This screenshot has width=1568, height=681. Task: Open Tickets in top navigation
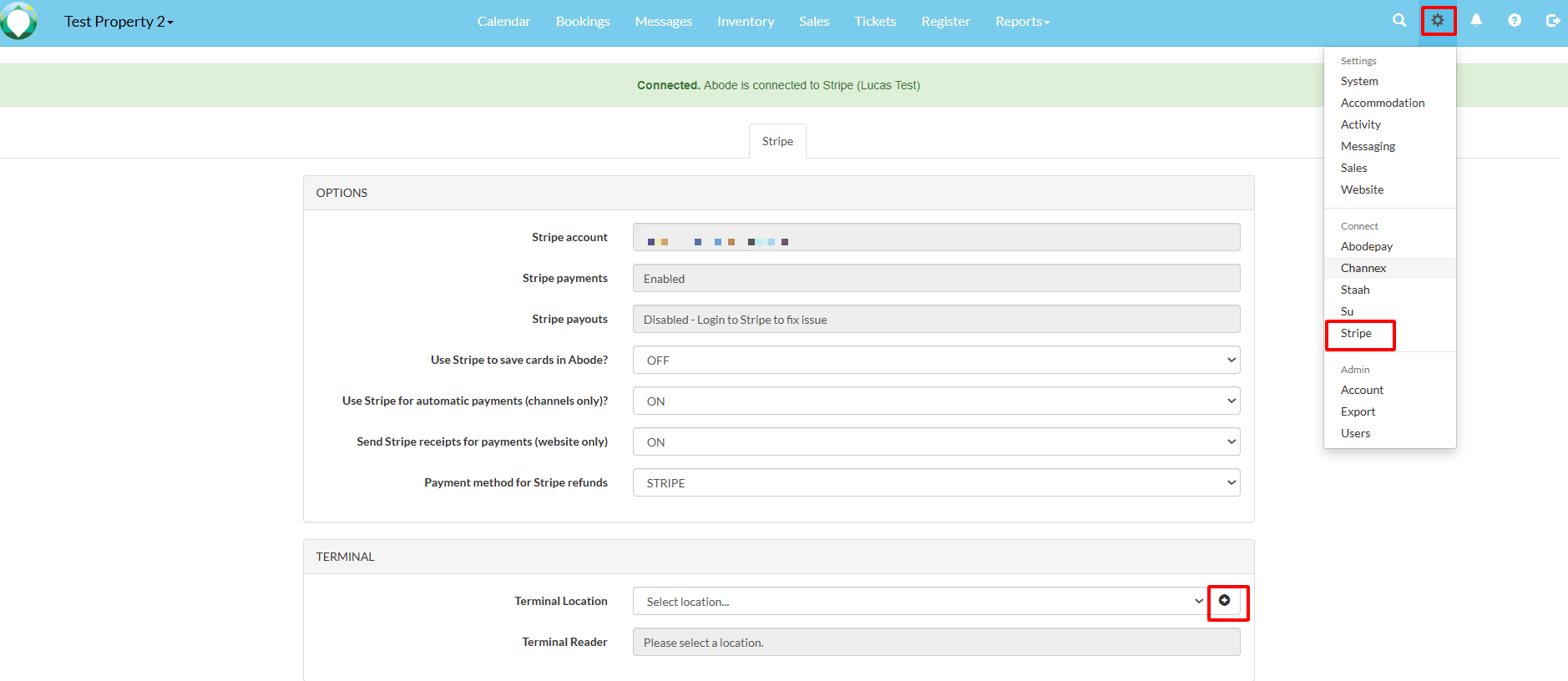(875, 22)
